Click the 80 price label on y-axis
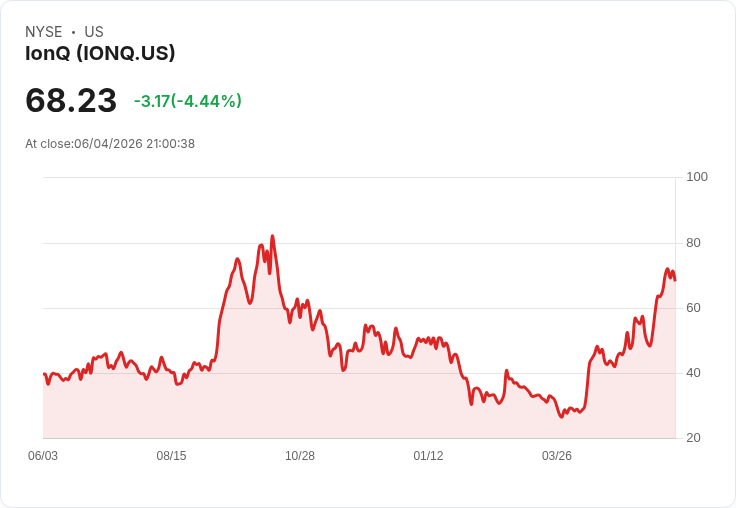Screen dimensions: 736x508 coord(693,243)
